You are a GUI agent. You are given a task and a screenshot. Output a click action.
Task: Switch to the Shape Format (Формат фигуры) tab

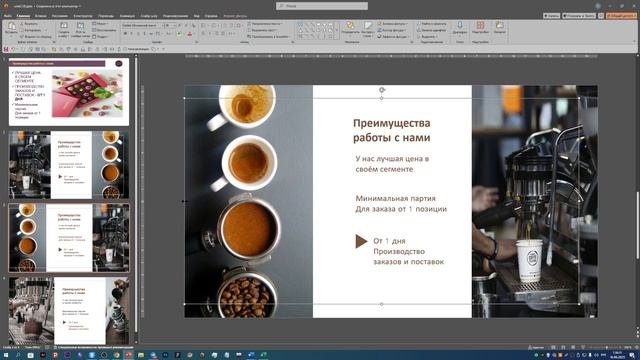tap(235, 16)
